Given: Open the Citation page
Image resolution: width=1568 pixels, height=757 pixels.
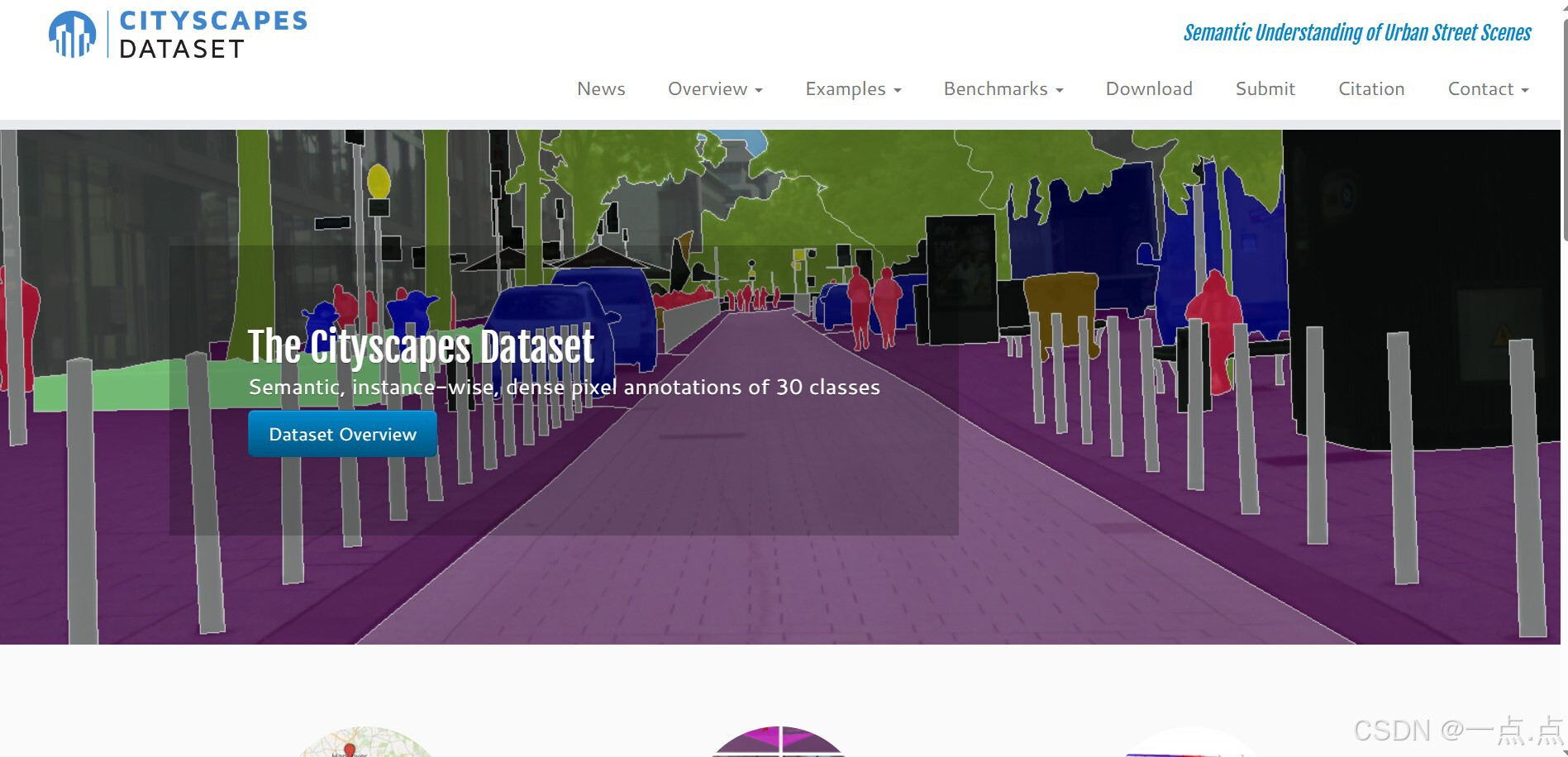Looking at the screenshot, I should 1371,88.
